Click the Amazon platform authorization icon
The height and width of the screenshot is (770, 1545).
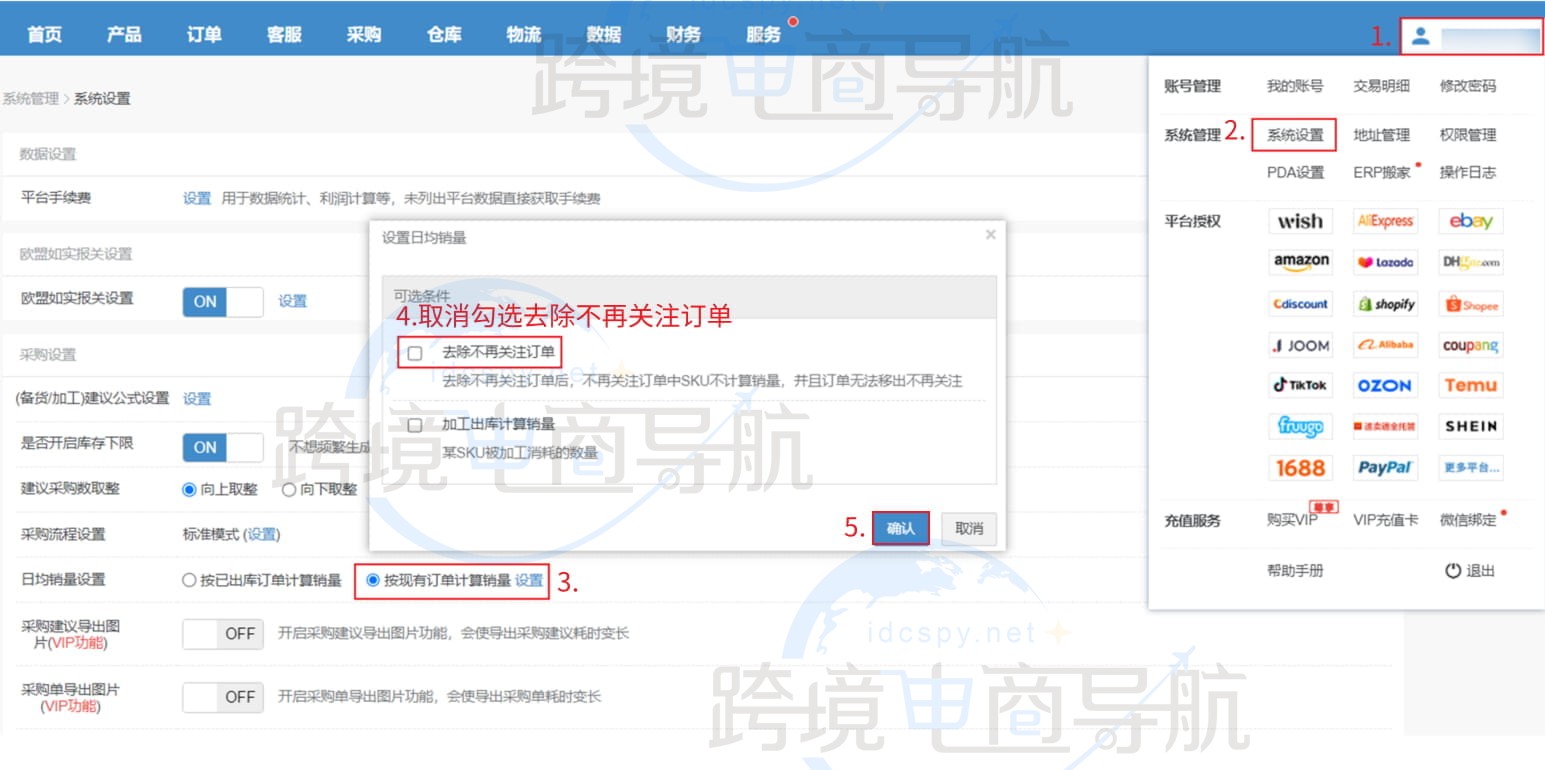tap(1300, 262)
